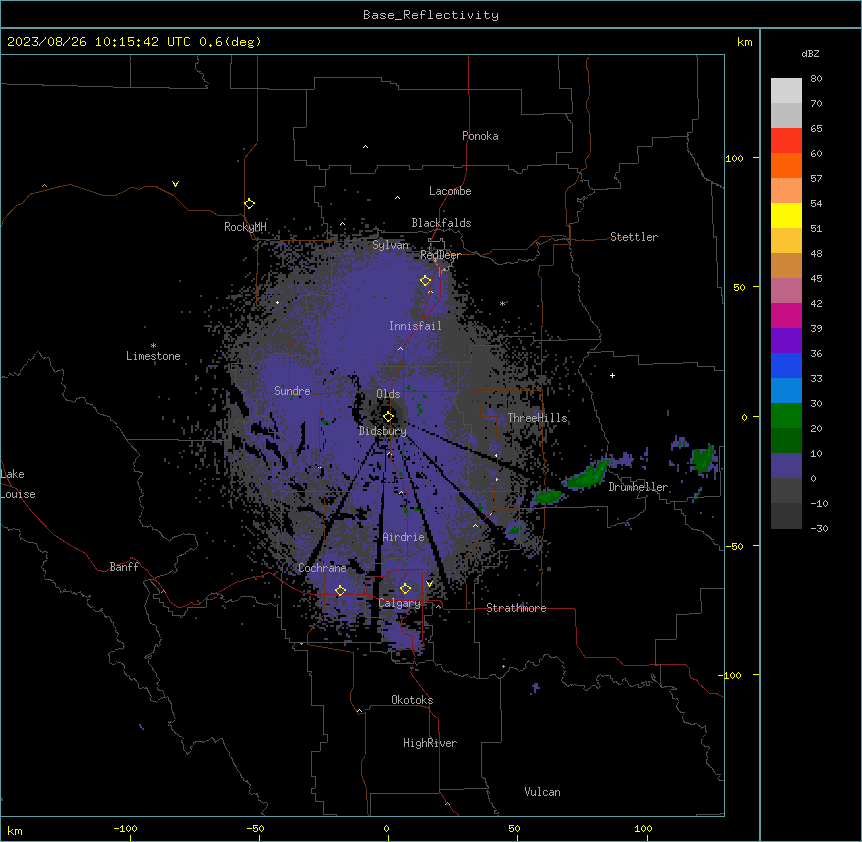This screenshot has height=842, width=862.
Task: Click the yellow diamond marker below Cochrane
Action: pyautogui.click(x=340, y=591)
